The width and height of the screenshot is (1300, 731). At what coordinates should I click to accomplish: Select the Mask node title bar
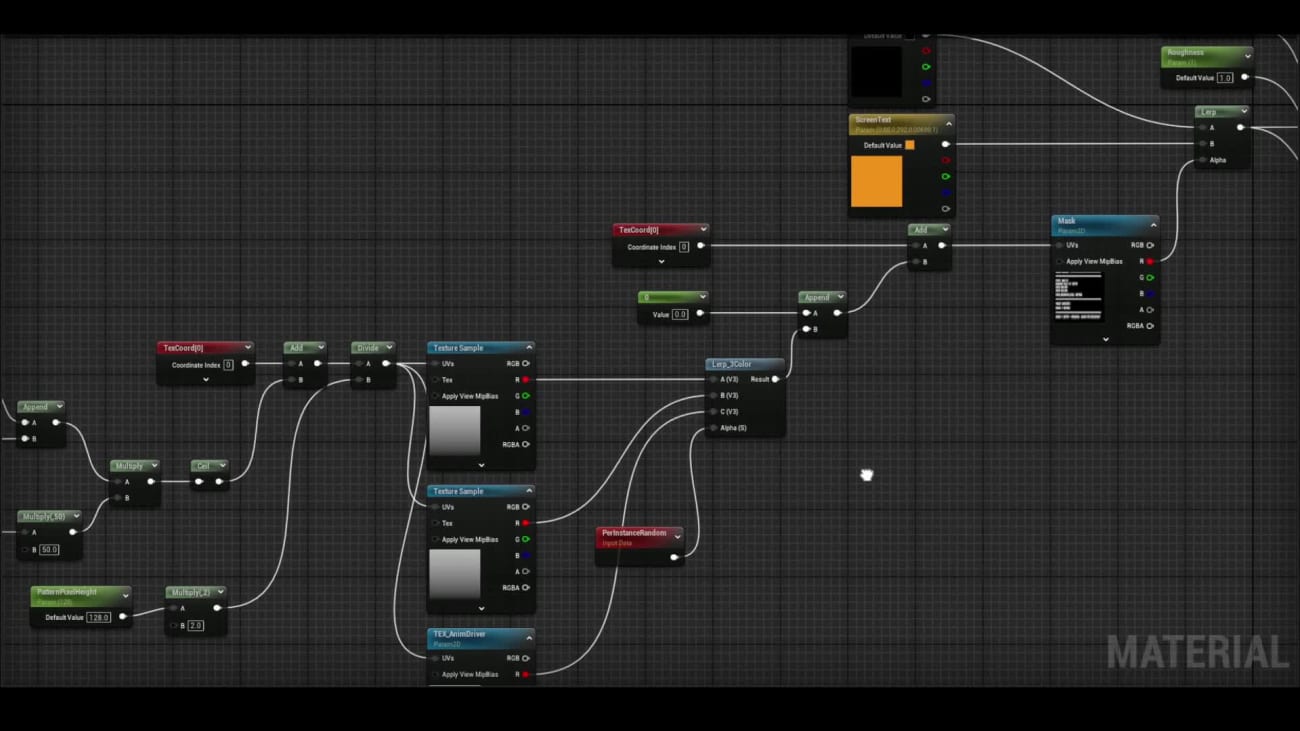(x=1104, y=225)
